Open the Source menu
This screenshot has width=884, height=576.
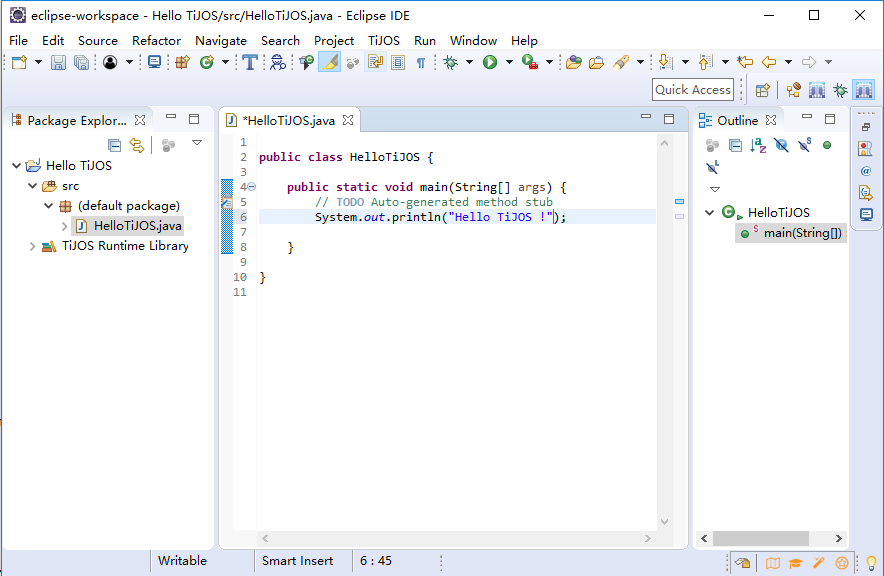[x=98, y=41]
